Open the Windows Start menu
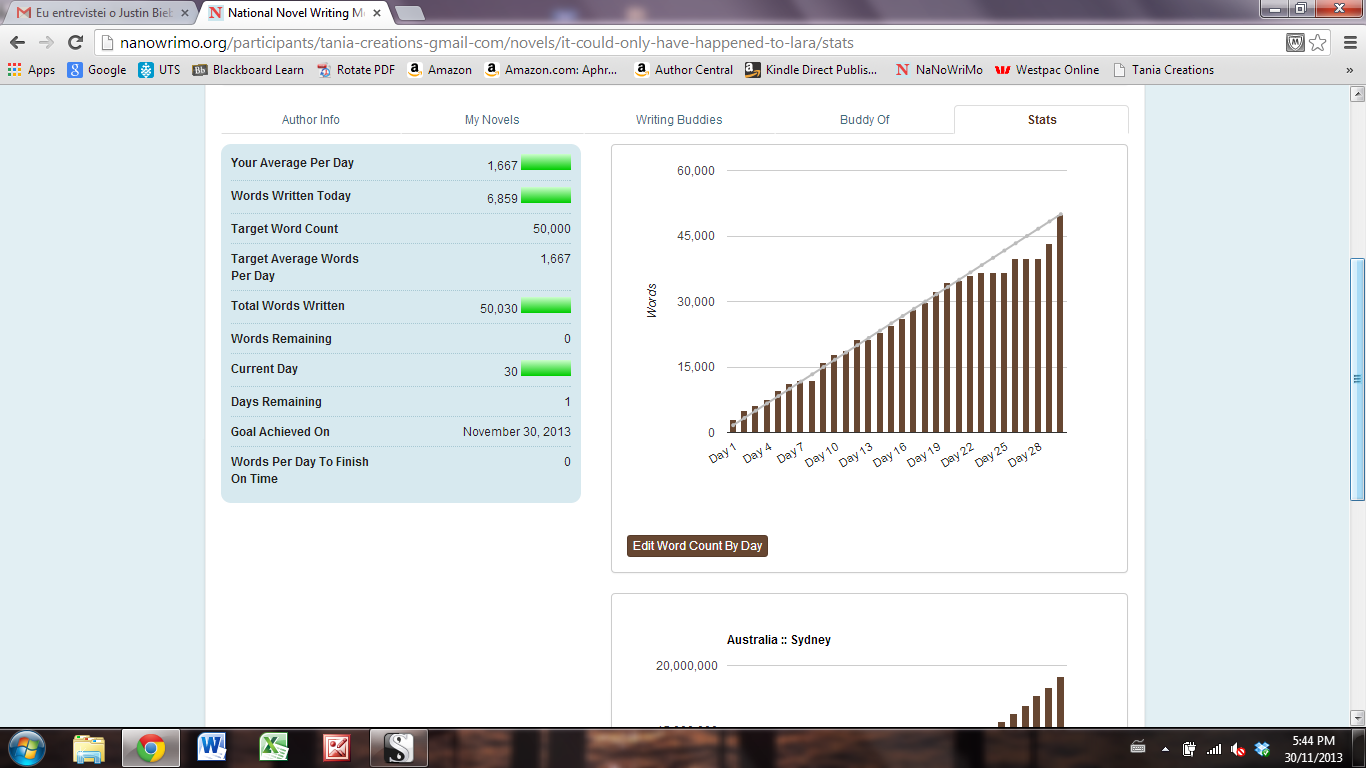The height and width of the screenshot is (768, 1366). tap(26, 747)
